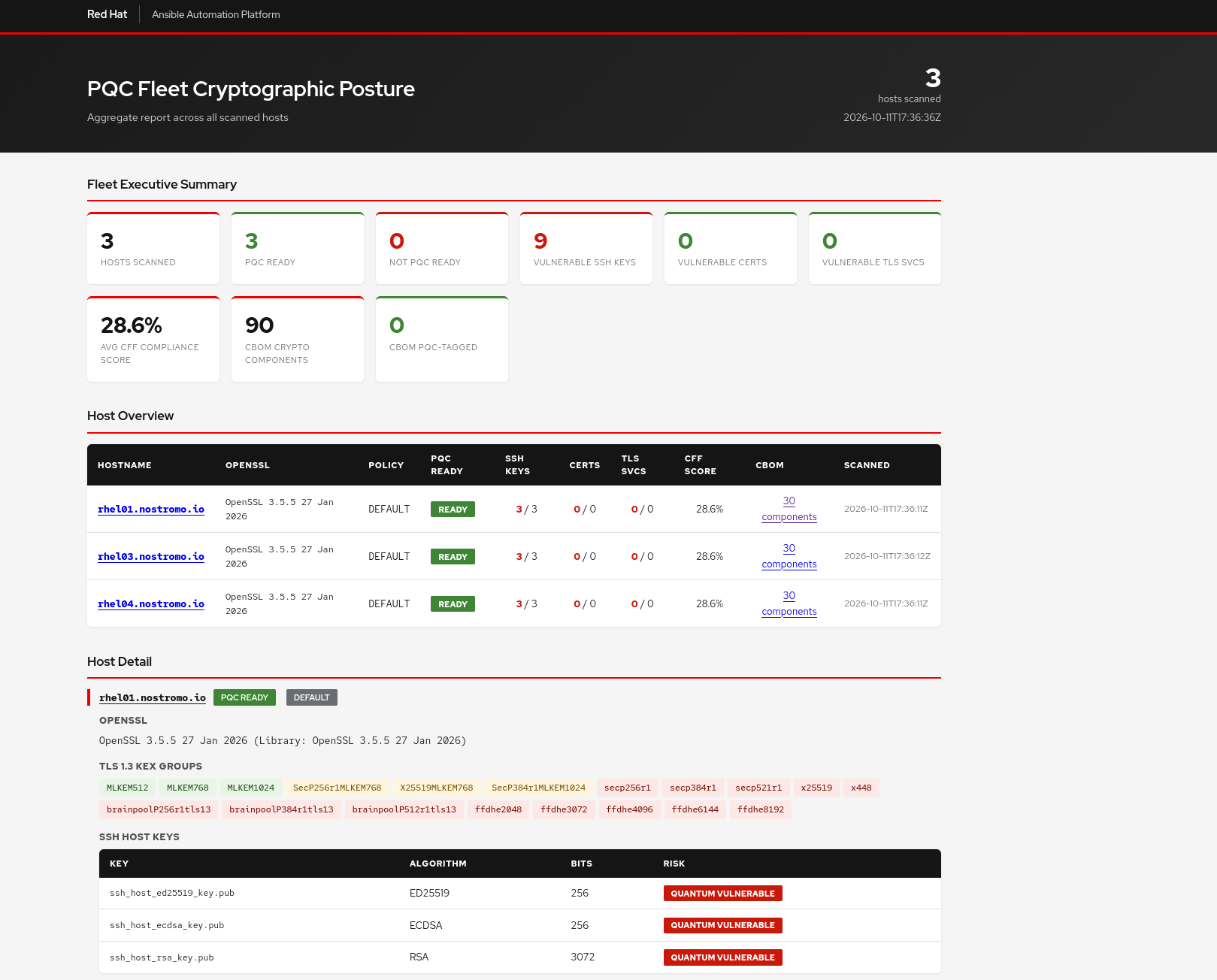Click the MLKEM768 KEX group tag

pyautogui.click(x=188, y=788)
